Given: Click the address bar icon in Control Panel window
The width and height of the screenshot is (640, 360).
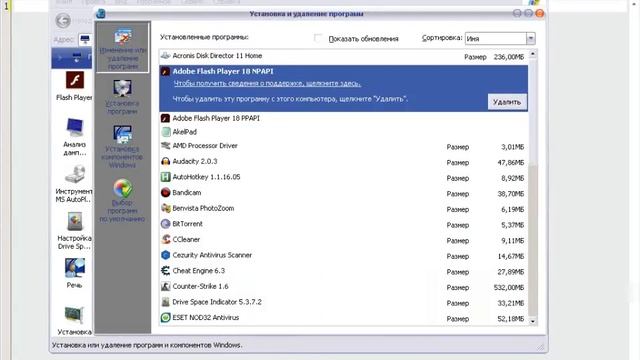Looking at the screenshot, I should pyautogui.click(x=85, y=39).
